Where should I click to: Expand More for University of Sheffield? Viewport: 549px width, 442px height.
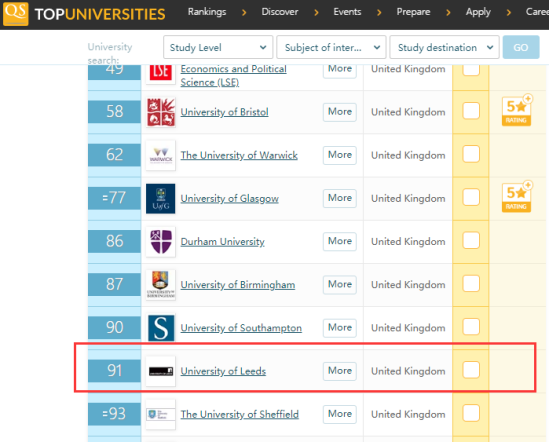(x=340, y=414)
